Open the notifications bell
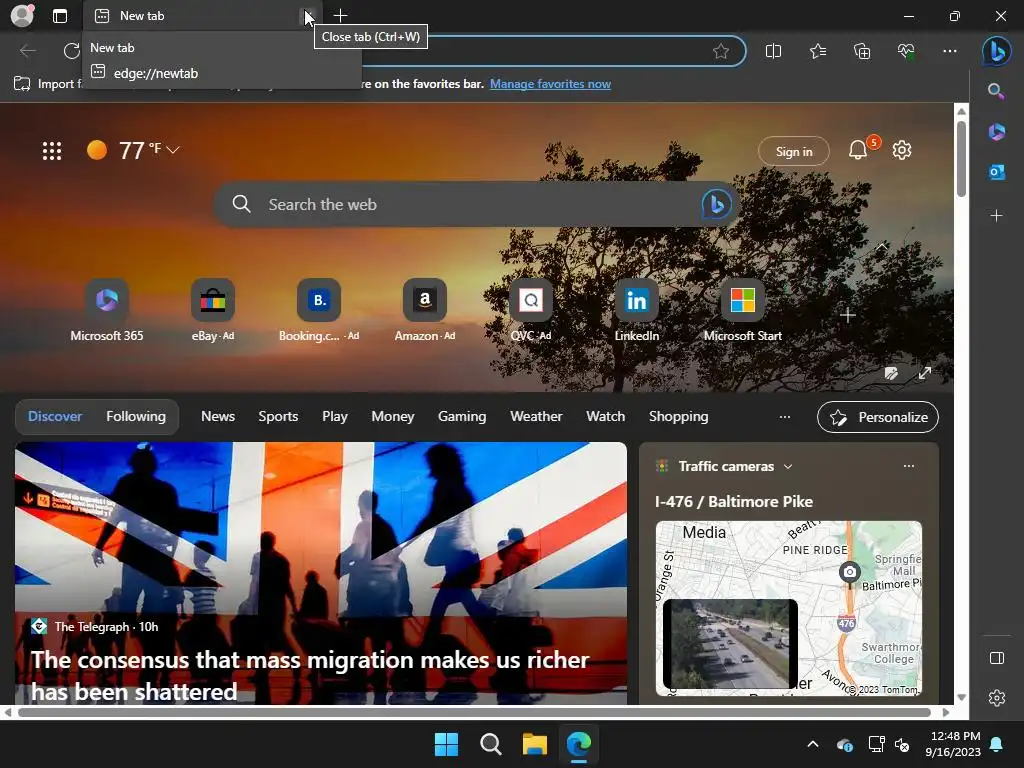1024x768 pixels. 858,151
